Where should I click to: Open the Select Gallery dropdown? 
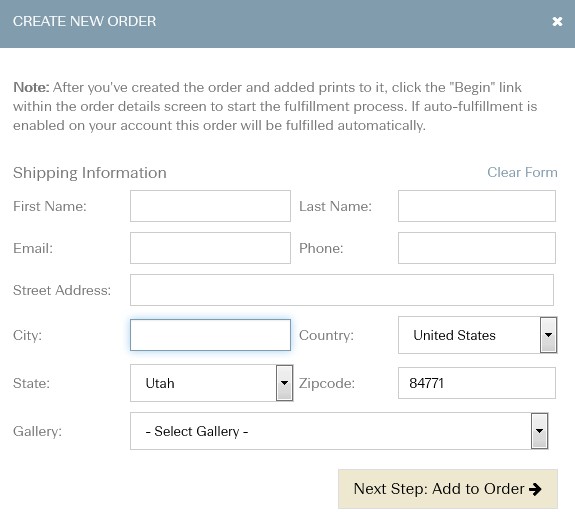(x=339, y=431)
